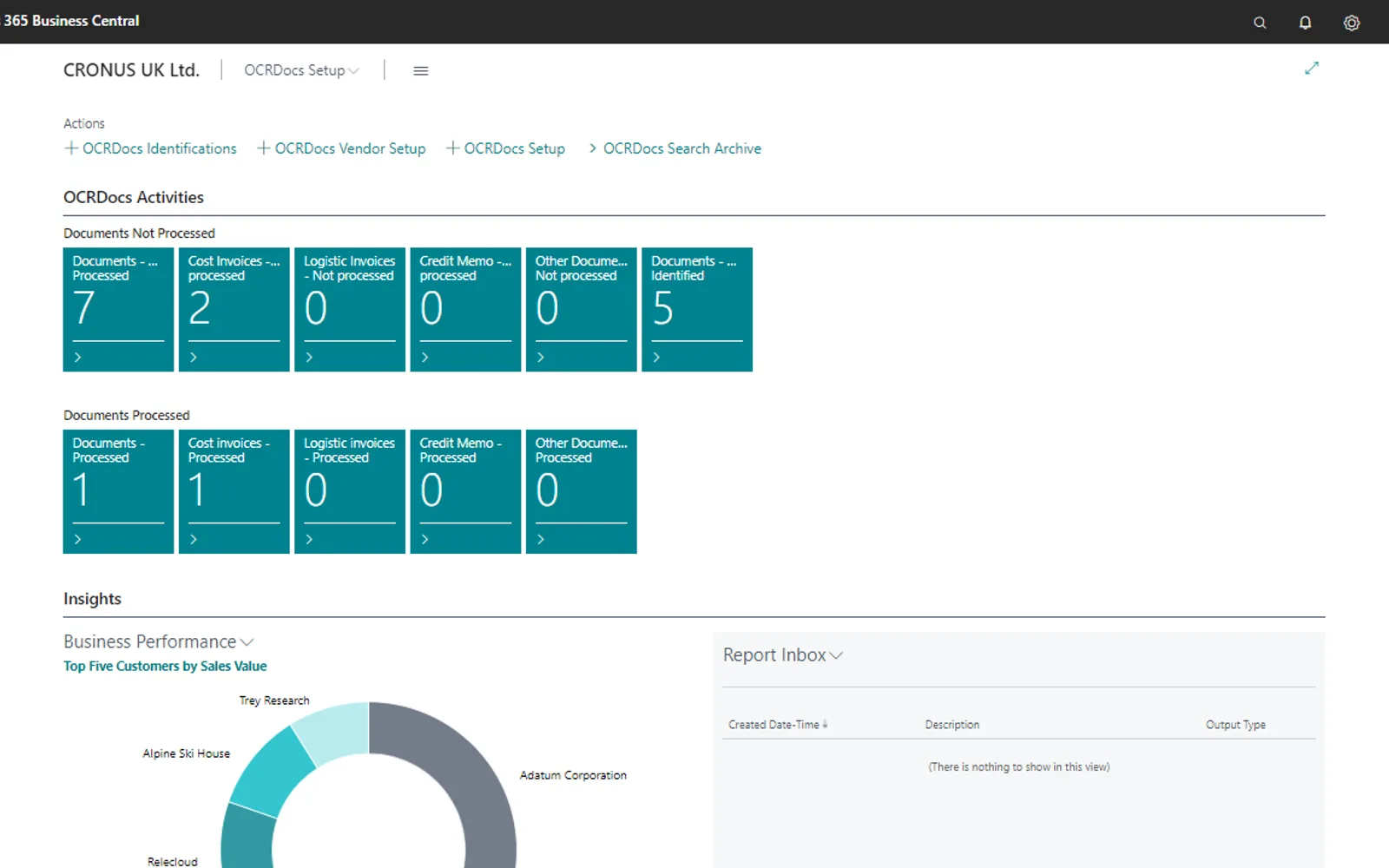Select the Alpine Ski House chart segment
The width and height of the screenshot is (1389, 868).
273,773
